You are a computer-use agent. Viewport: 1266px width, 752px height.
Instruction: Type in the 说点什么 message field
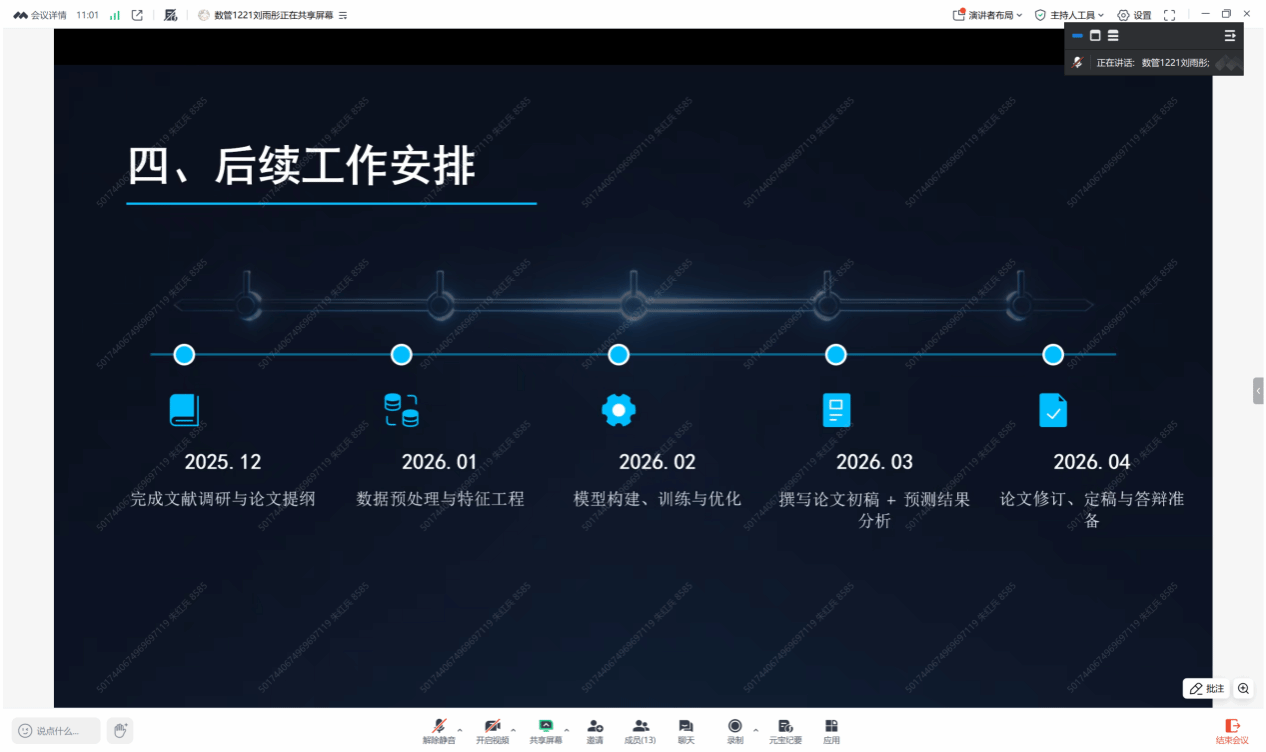click(x=57, y=731)
